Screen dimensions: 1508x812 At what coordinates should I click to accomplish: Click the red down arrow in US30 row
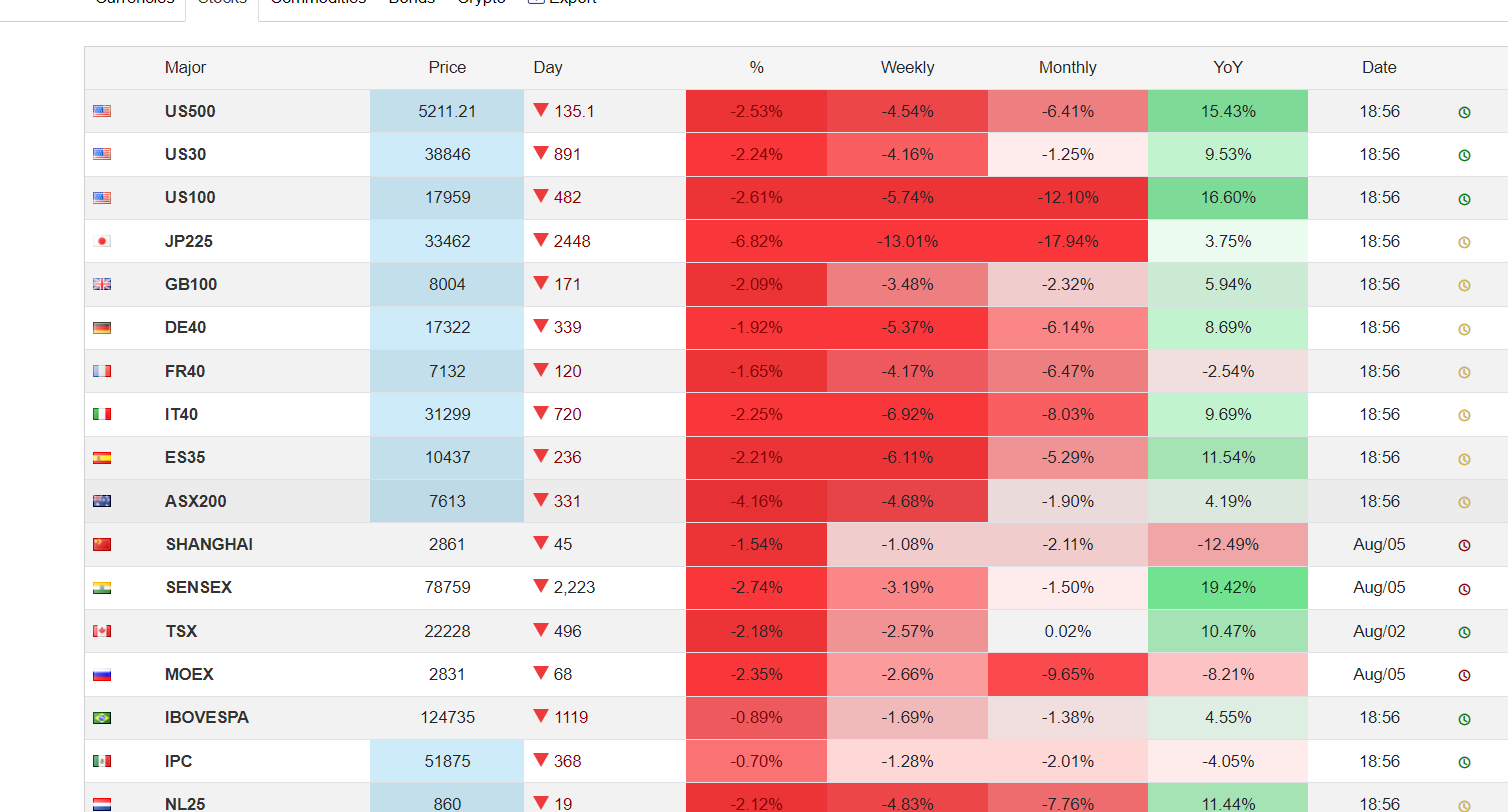541,154
